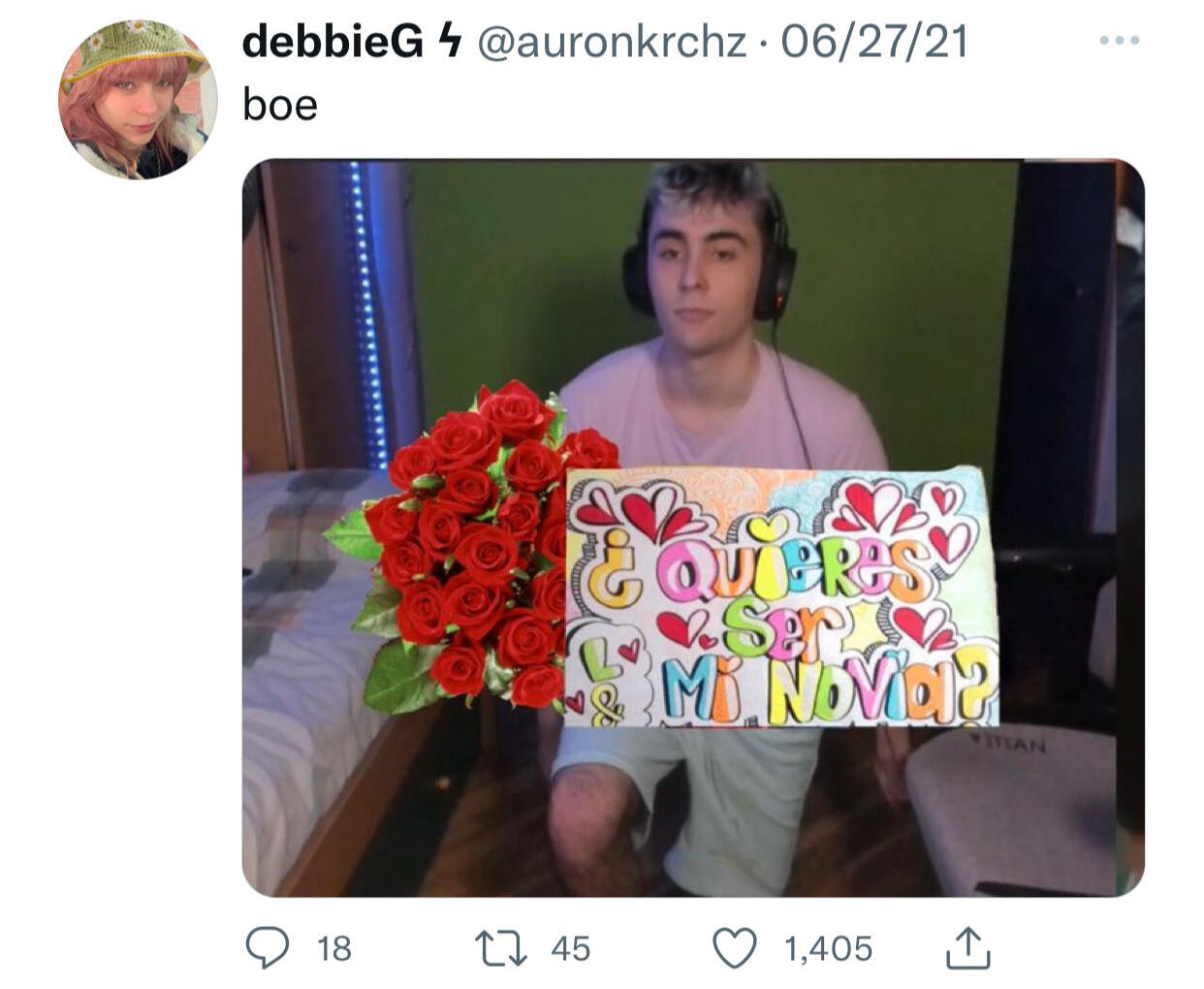
Task: Retweet using the arrows icon
Action: click(x=500, y=948)
